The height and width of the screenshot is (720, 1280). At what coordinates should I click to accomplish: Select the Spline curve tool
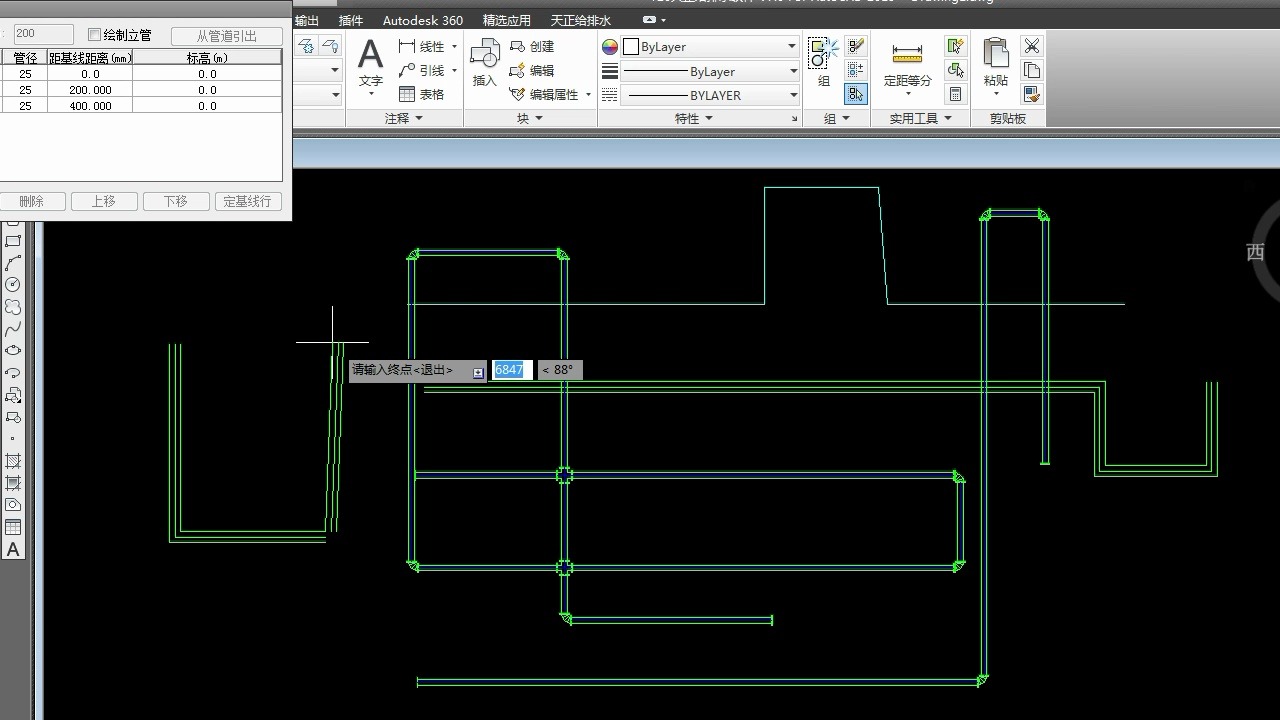[x=13, y=329]
